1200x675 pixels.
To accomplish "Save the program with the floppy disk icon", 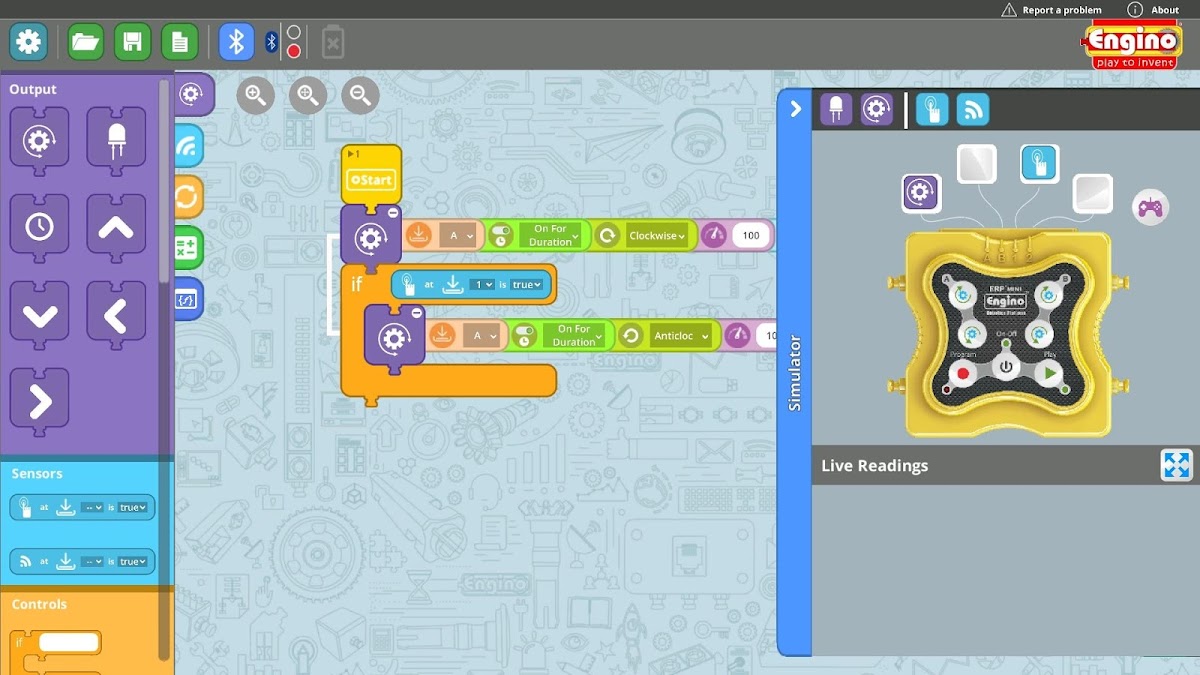I will [133, 42].
